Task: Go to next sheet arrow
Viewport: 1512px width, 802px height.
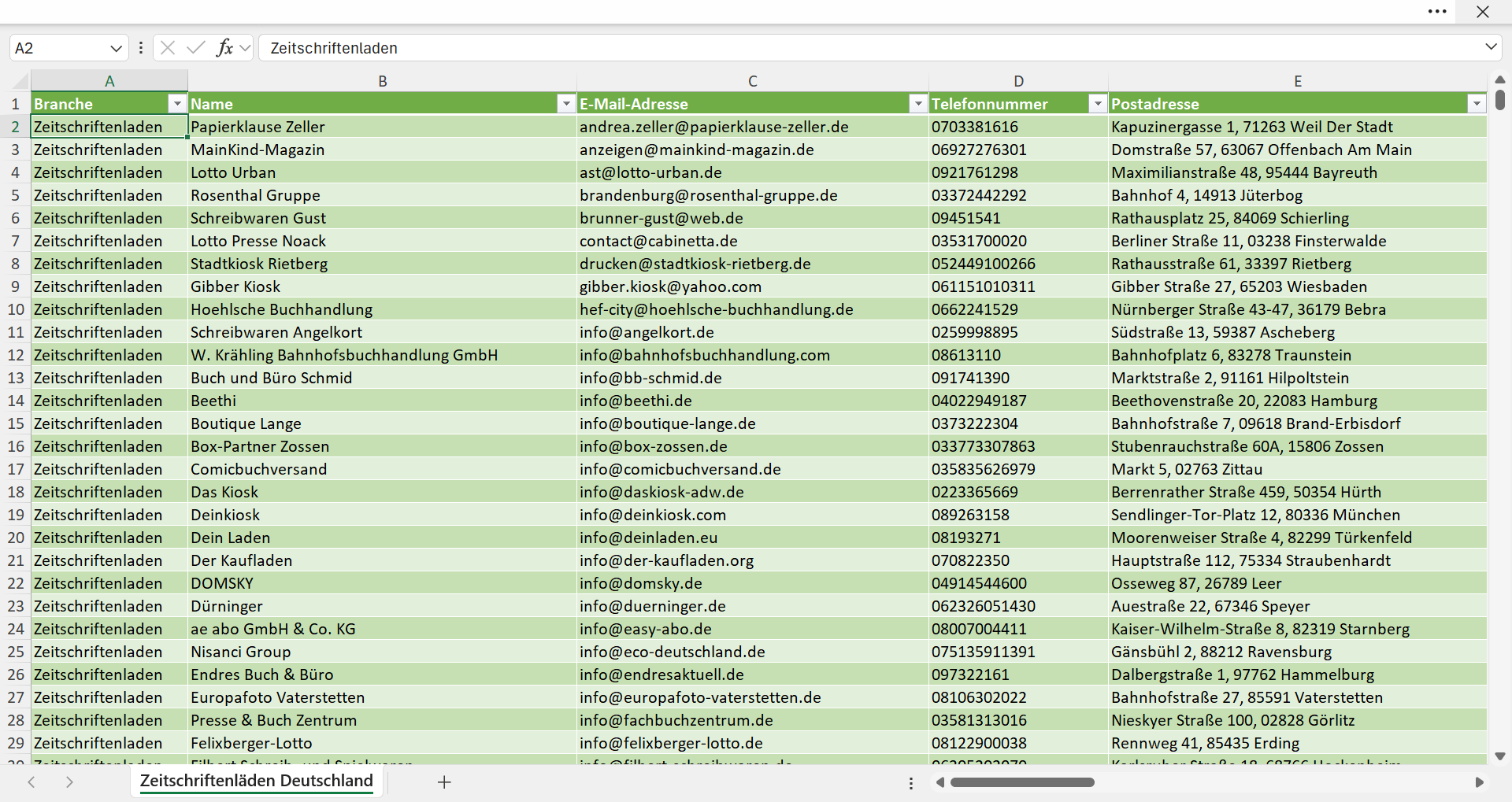Action: point(69,782)
